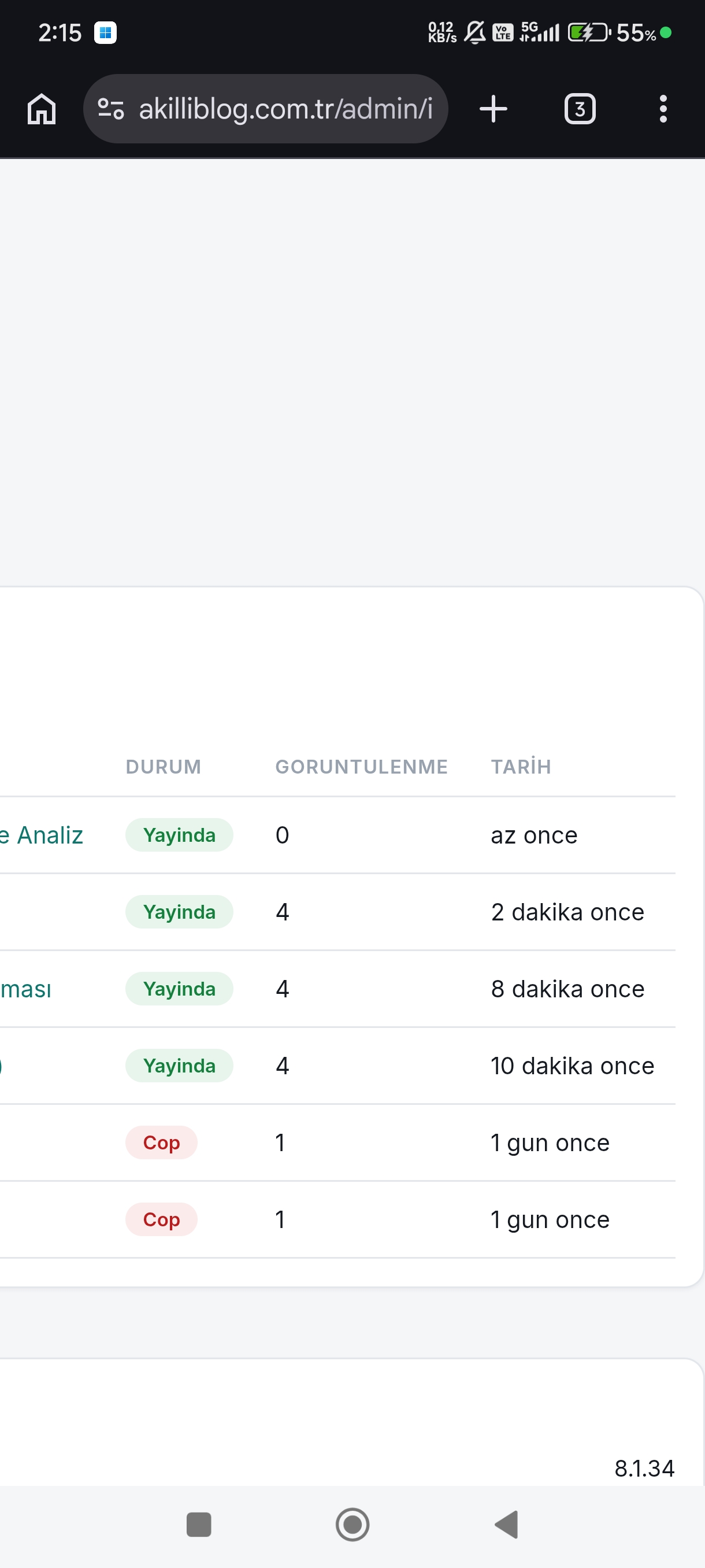Click Yayinda badge in 'az once' row
The height and width of the screenshot is (1568, 705).
(x=180, y=835)
